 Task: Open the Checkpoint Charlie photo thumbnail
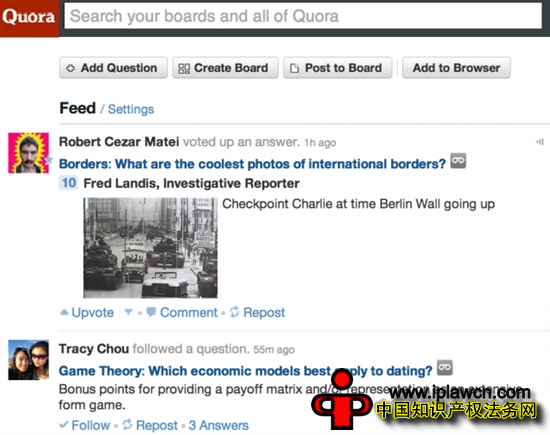150,248
